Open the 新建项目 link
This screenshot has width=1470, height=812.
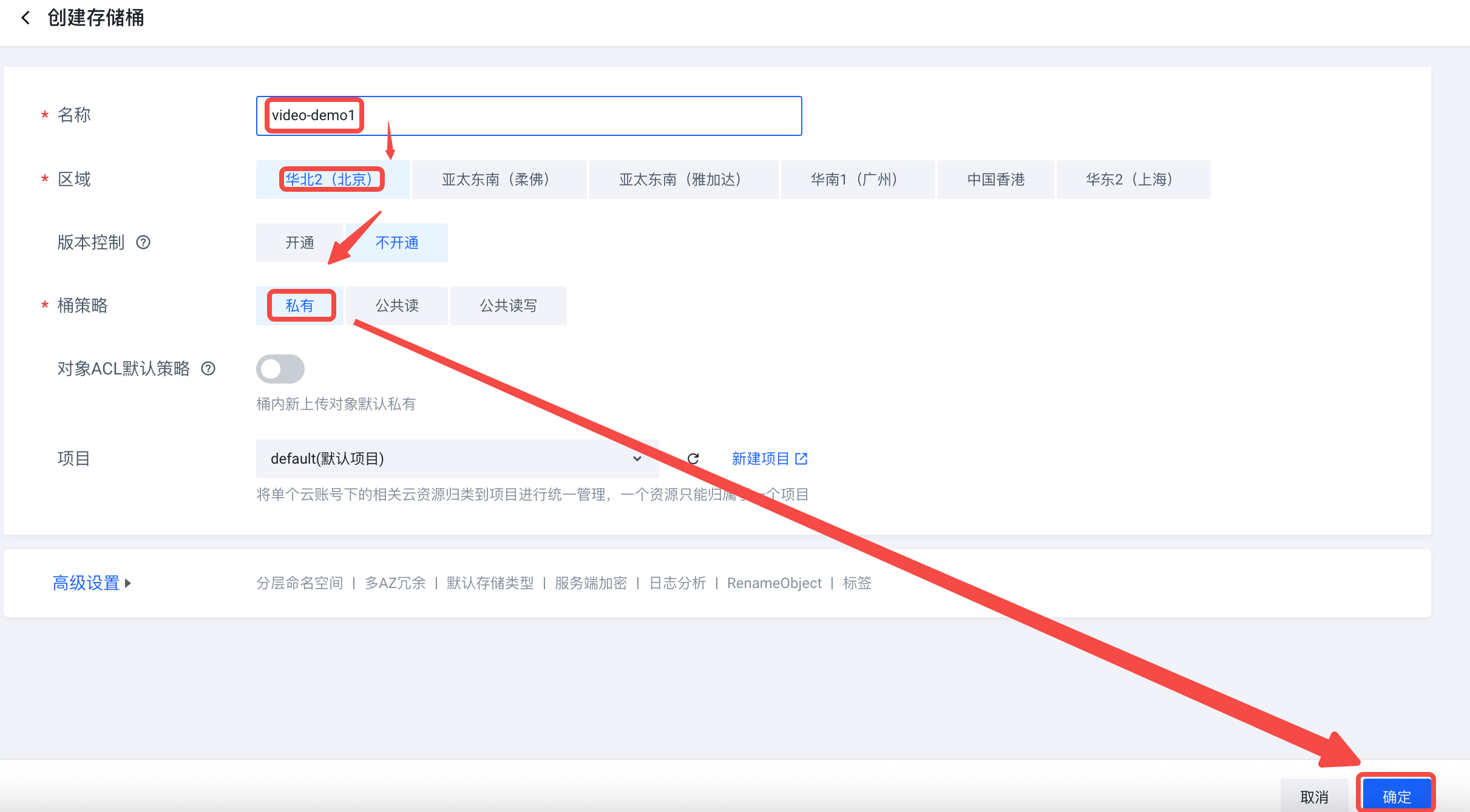769,458
